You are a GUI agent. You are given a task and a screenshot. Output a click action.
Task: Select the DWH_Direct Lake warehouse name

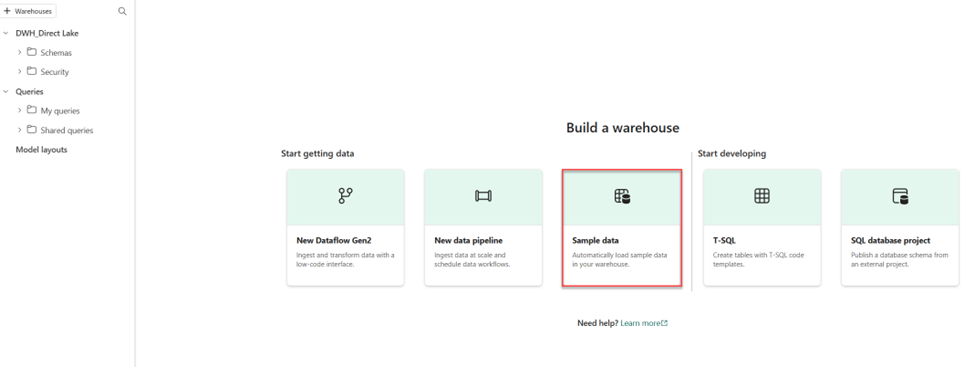tap(47, 34)
